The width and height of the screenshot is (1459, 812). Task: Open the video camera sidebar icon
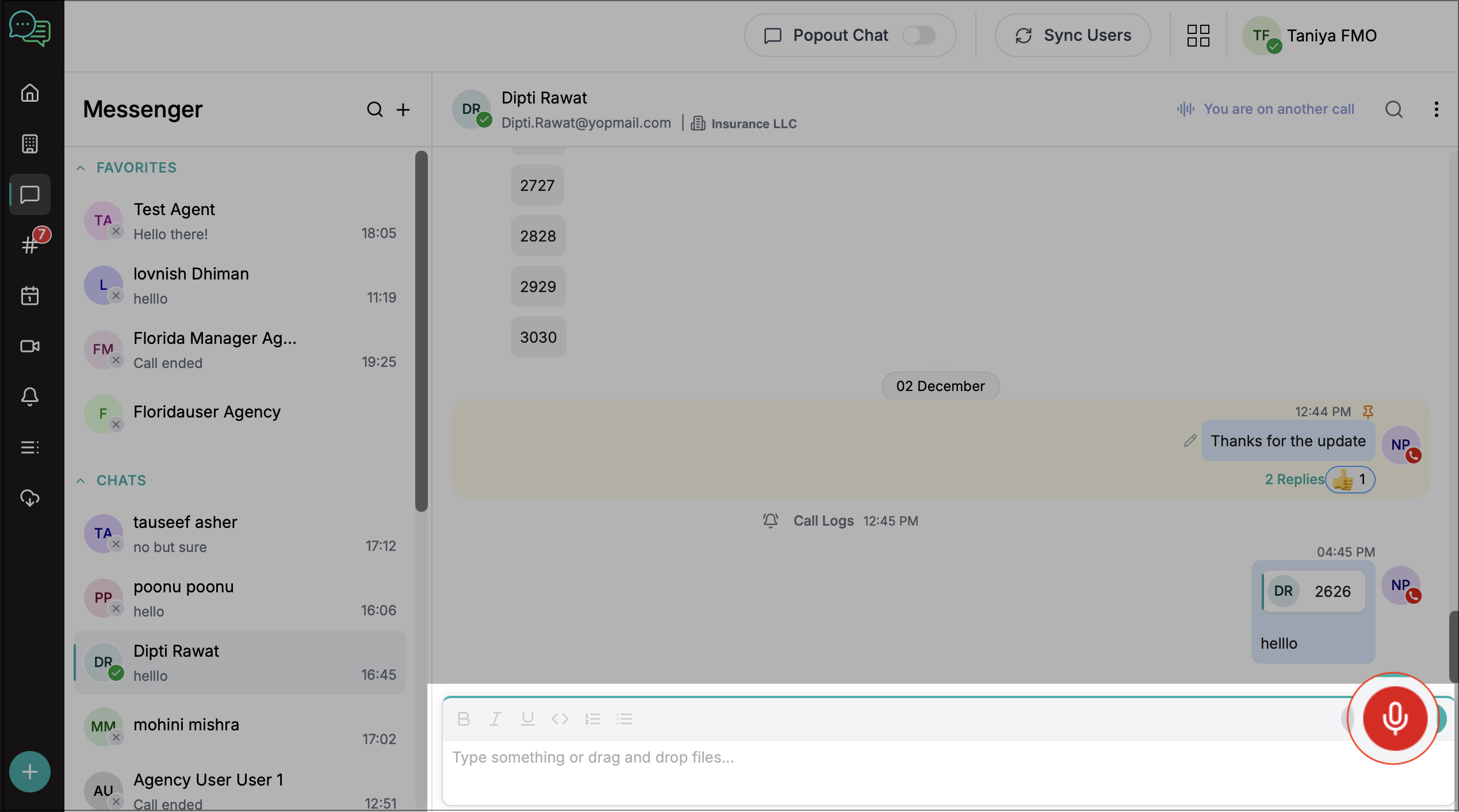click(x=30, y=346)
